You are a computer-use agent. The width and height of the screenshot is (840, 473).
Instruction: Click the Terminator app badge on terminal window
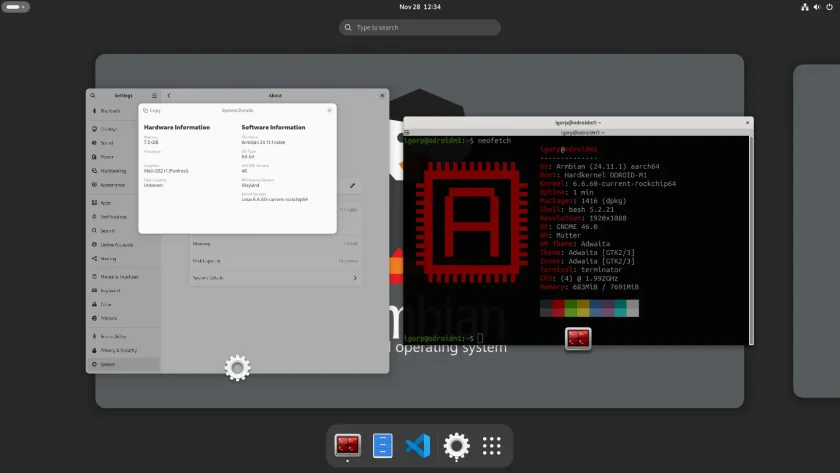[x=578, y=339]
